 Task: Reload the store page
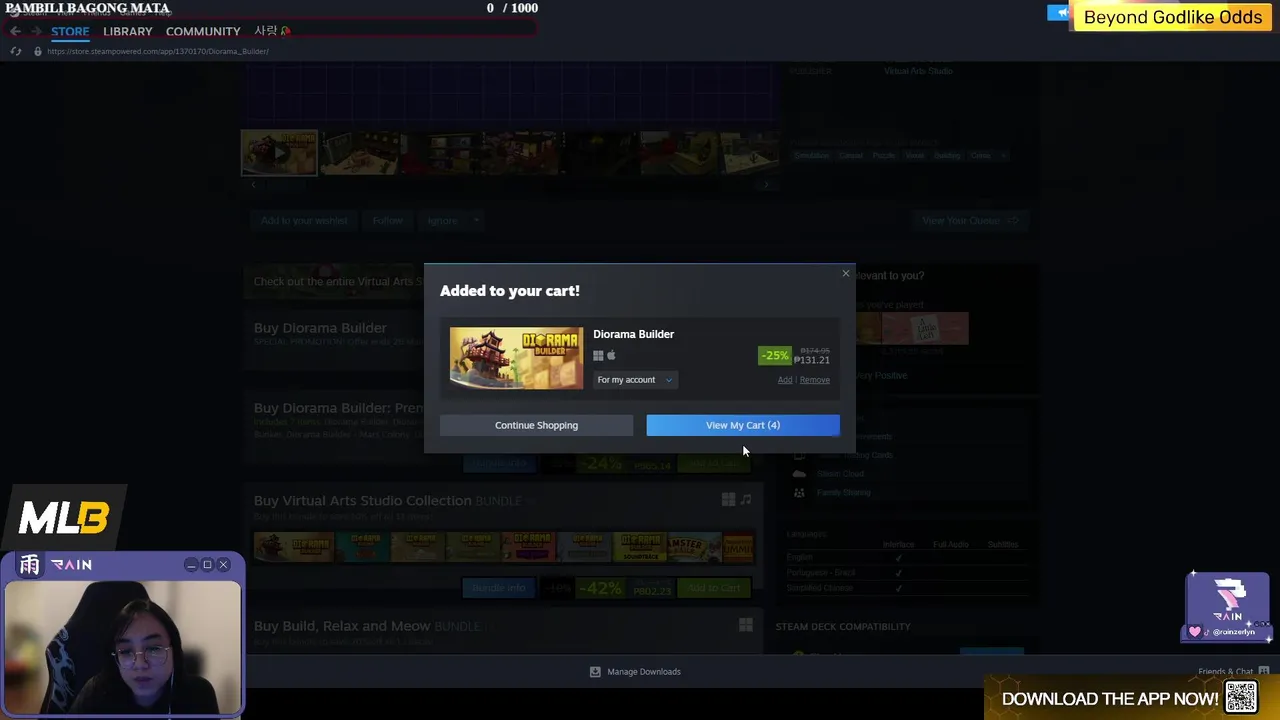point(15,51)
